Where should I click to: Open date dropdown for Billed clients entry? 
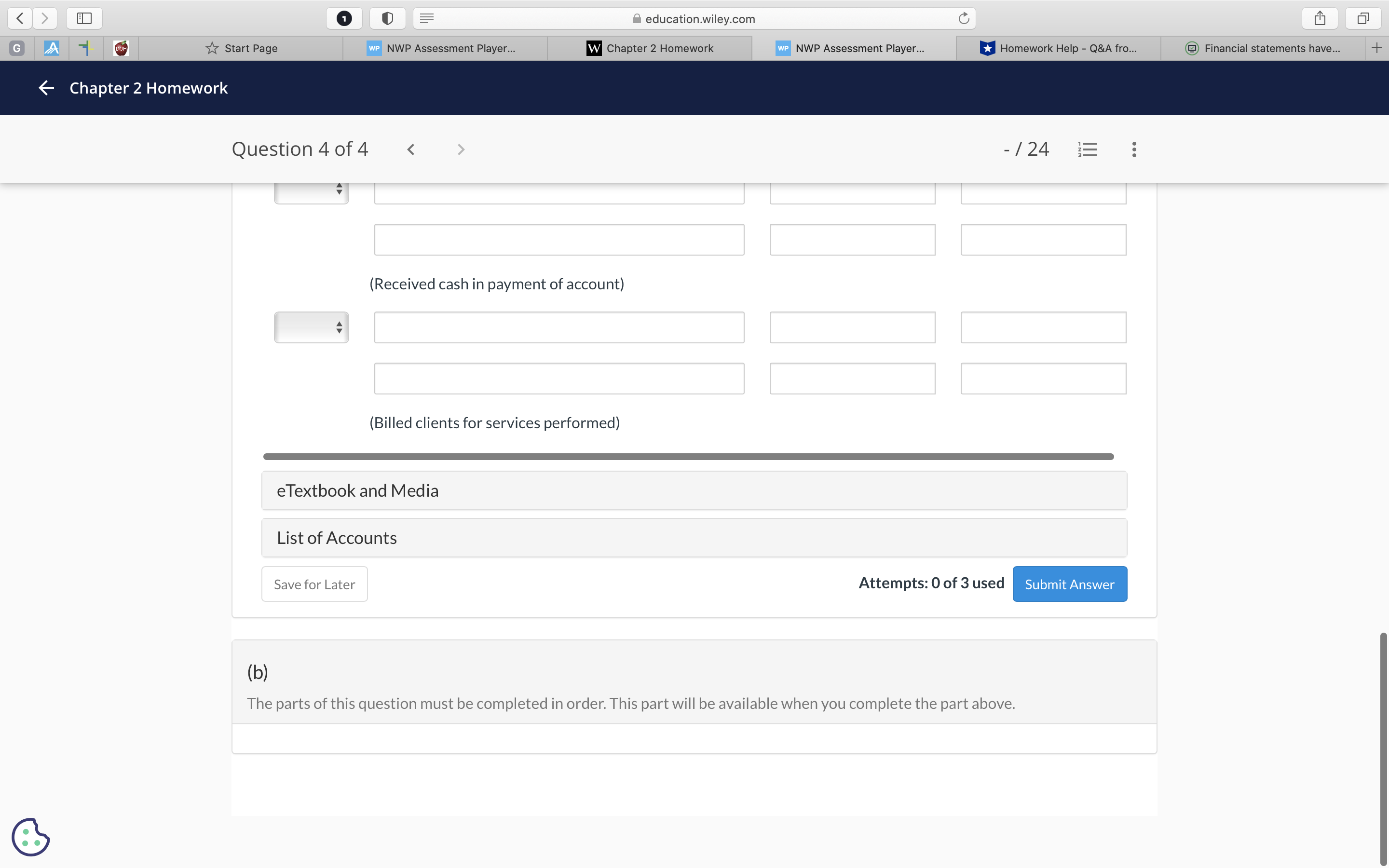pos(311,327)
